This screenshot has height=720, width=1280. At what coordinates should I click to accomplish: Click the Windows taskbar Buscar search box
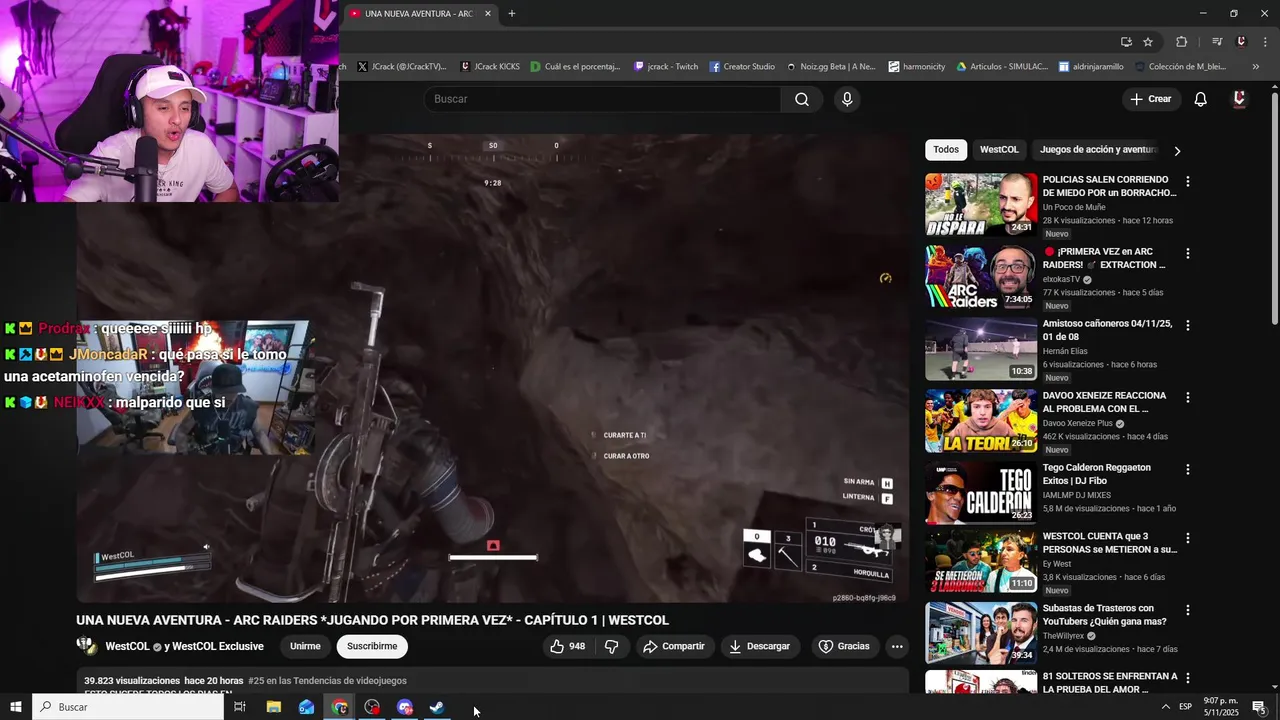128,707
